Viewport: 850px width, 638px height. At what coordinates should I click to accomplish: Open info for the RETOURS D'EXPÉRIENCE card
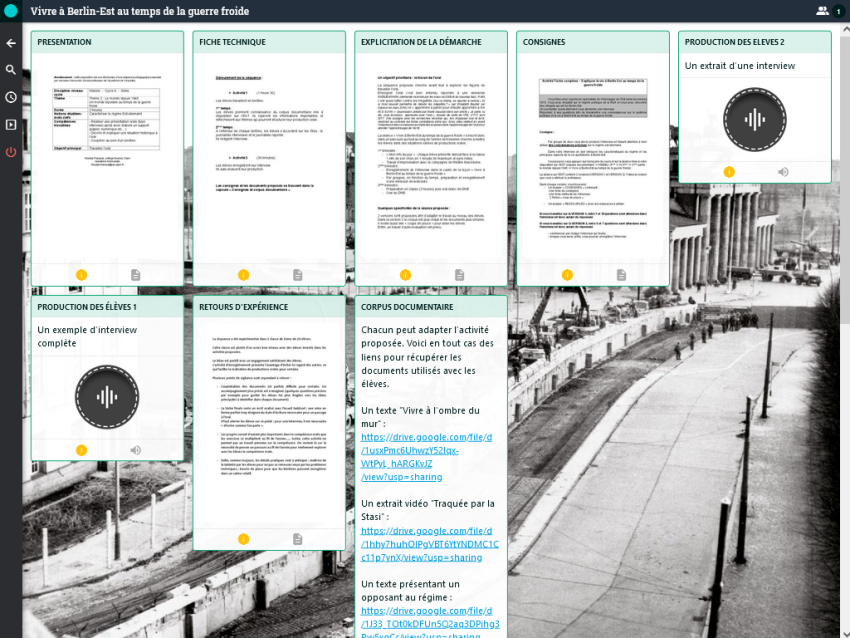pyautogui.click(x=243, y=539)
